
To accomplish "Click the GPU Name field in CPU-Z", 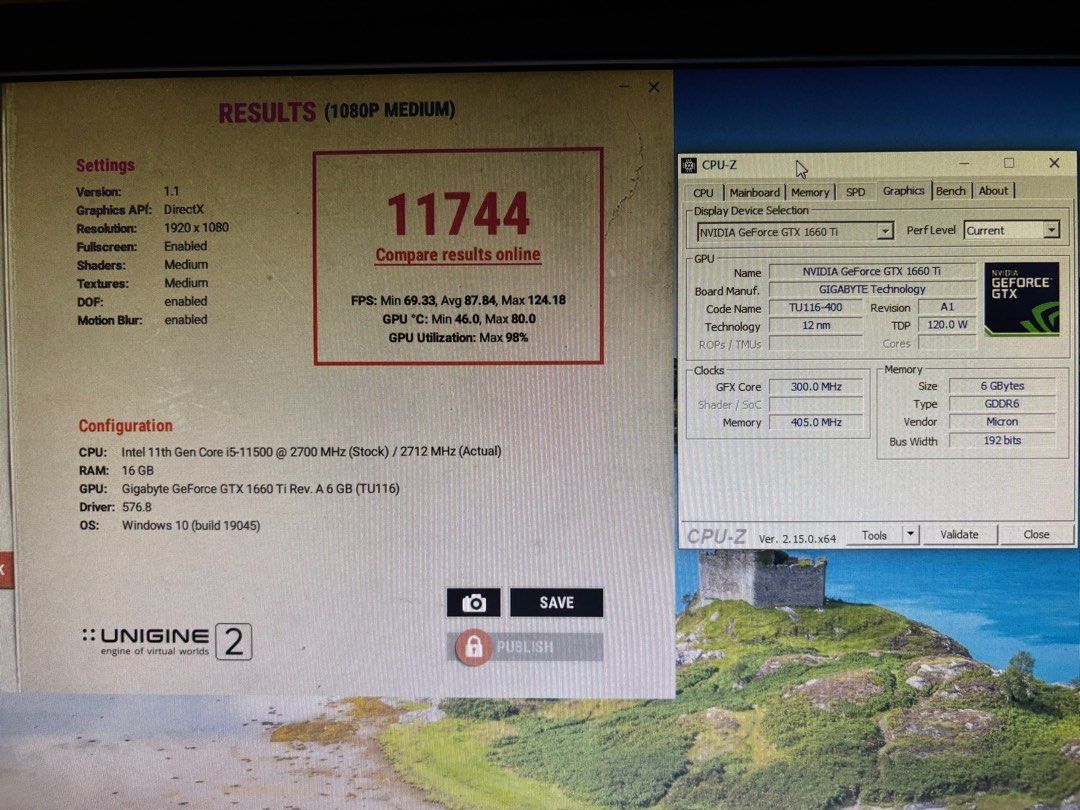I will [x=872, y=271].
